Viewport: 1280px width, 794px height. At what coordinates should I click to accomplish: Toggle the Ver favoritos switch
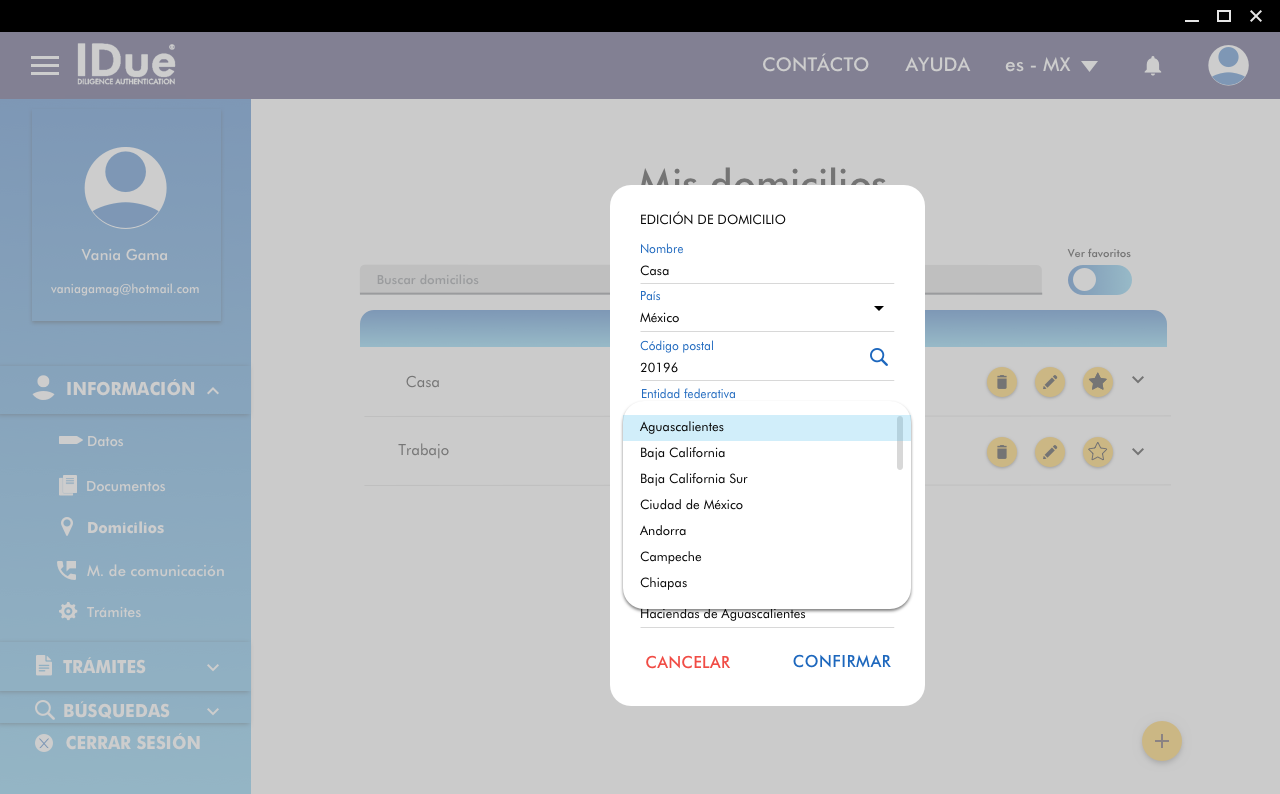tap(1099, 280)
